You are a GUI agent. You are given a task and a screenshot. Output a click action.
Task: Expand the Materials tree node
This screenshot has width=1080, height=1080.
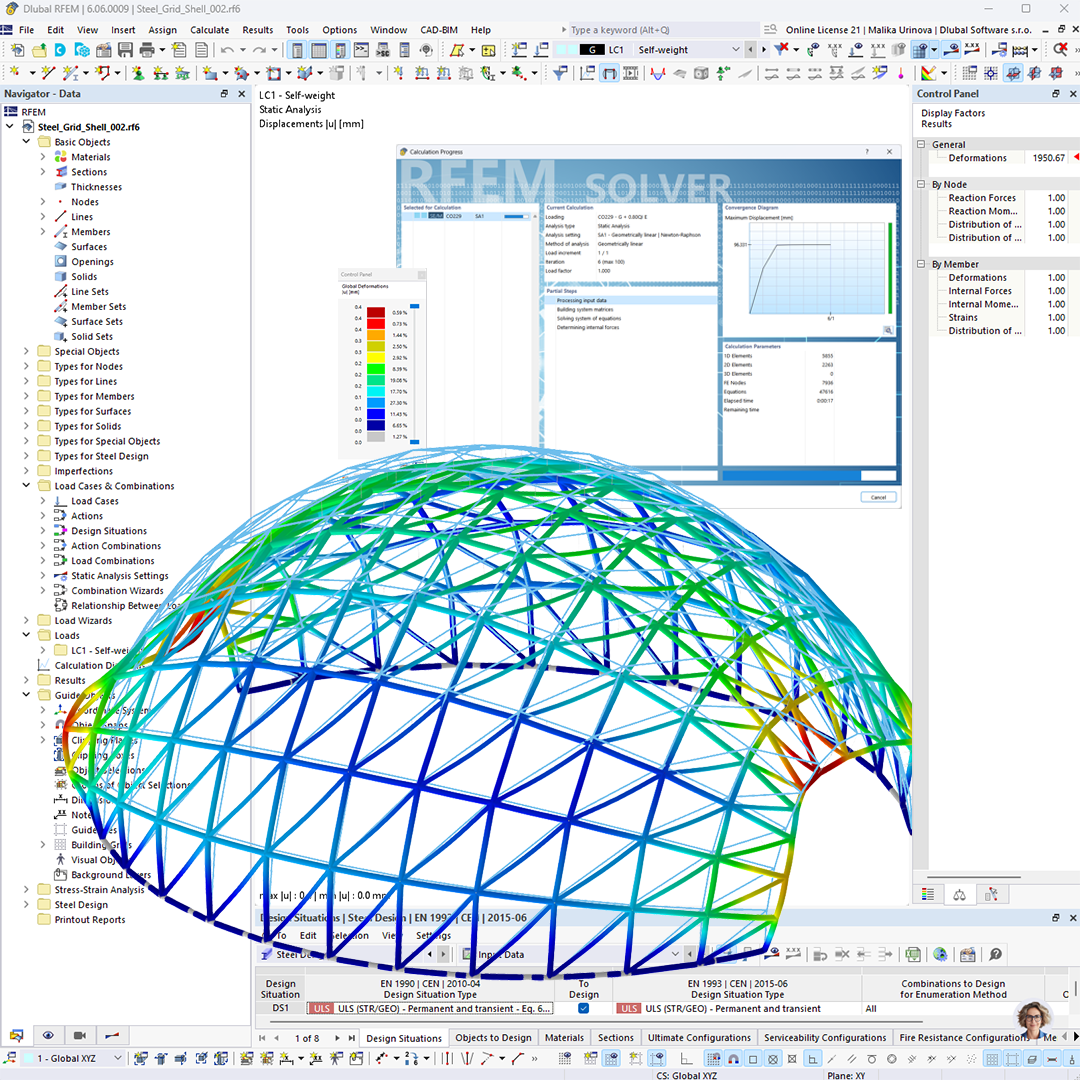pos(43,157)
